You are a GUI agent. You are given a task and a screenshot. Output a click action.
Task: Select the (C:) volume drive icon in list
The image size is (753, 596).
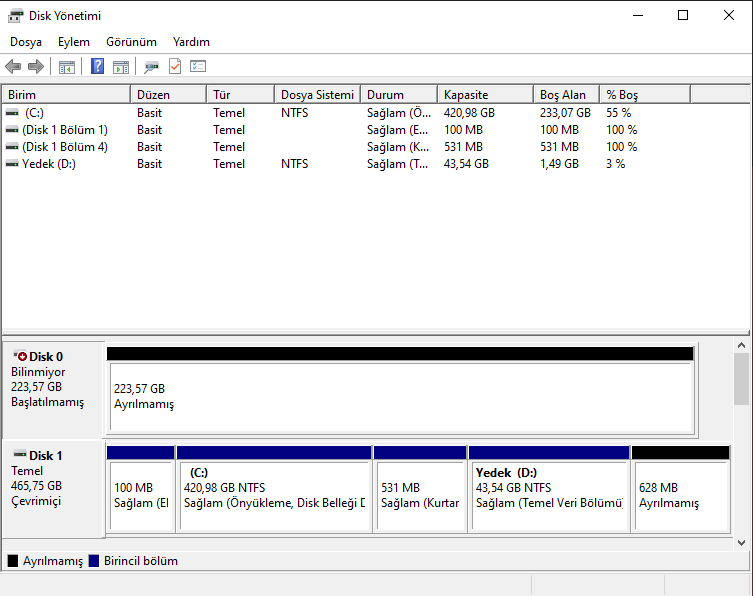[x=12, y=113]
